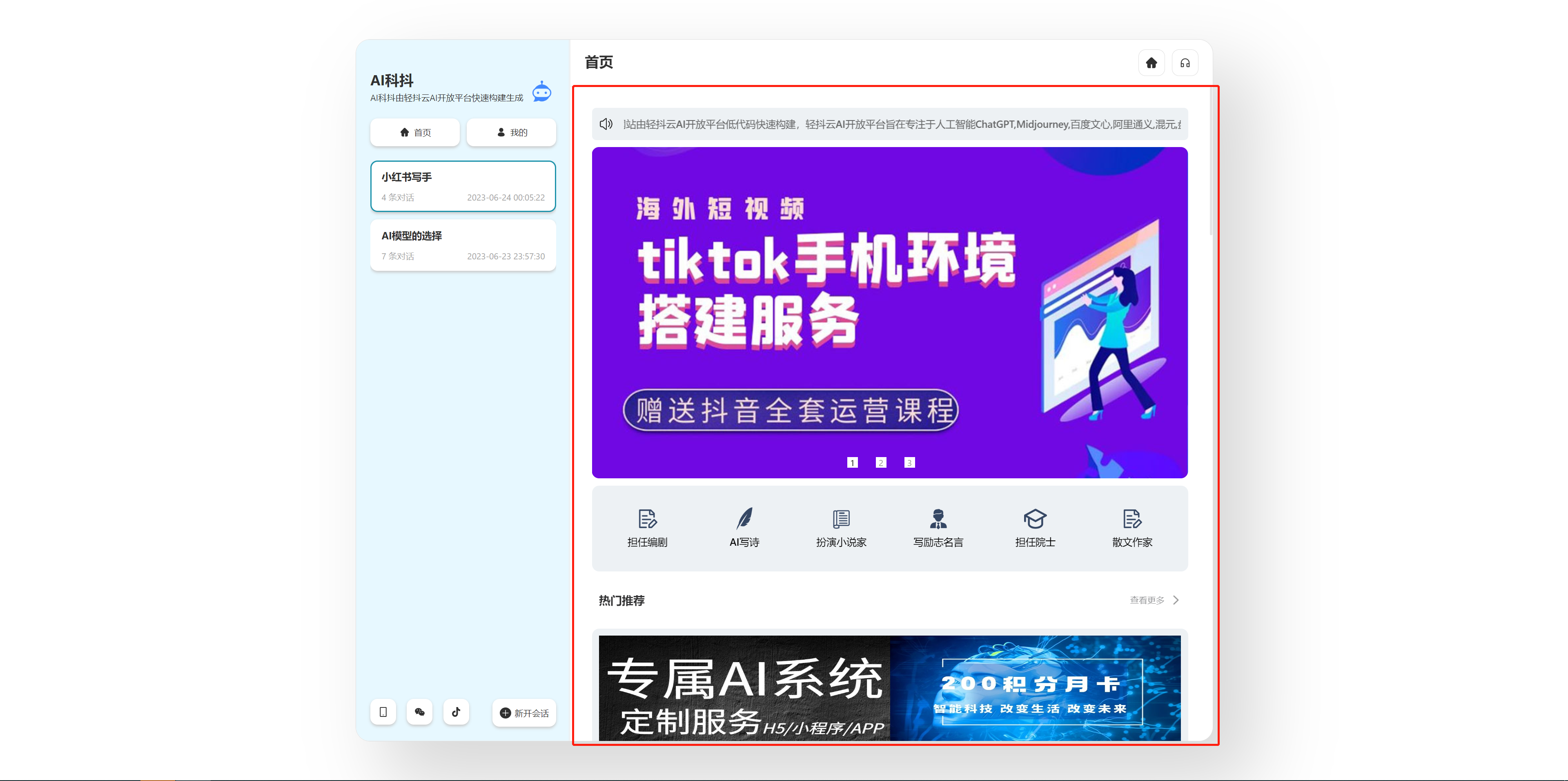Click the timestamp 2023-06-24 00:05:22
Viewport: 1568px width, 781px height.
pos(506,197)
